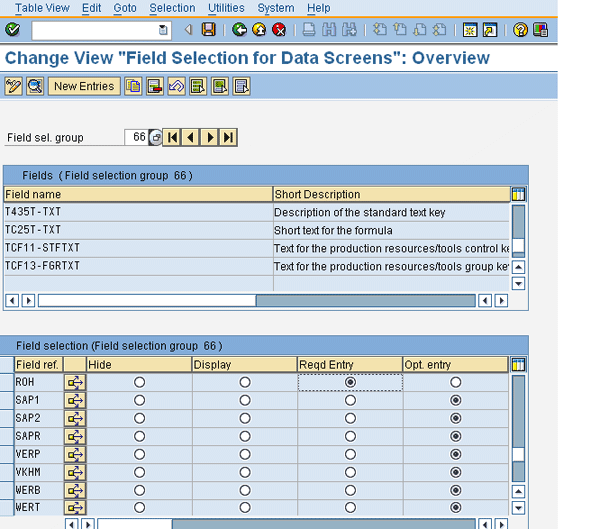Click the green Enter checkmark icon

coord(12,30)
